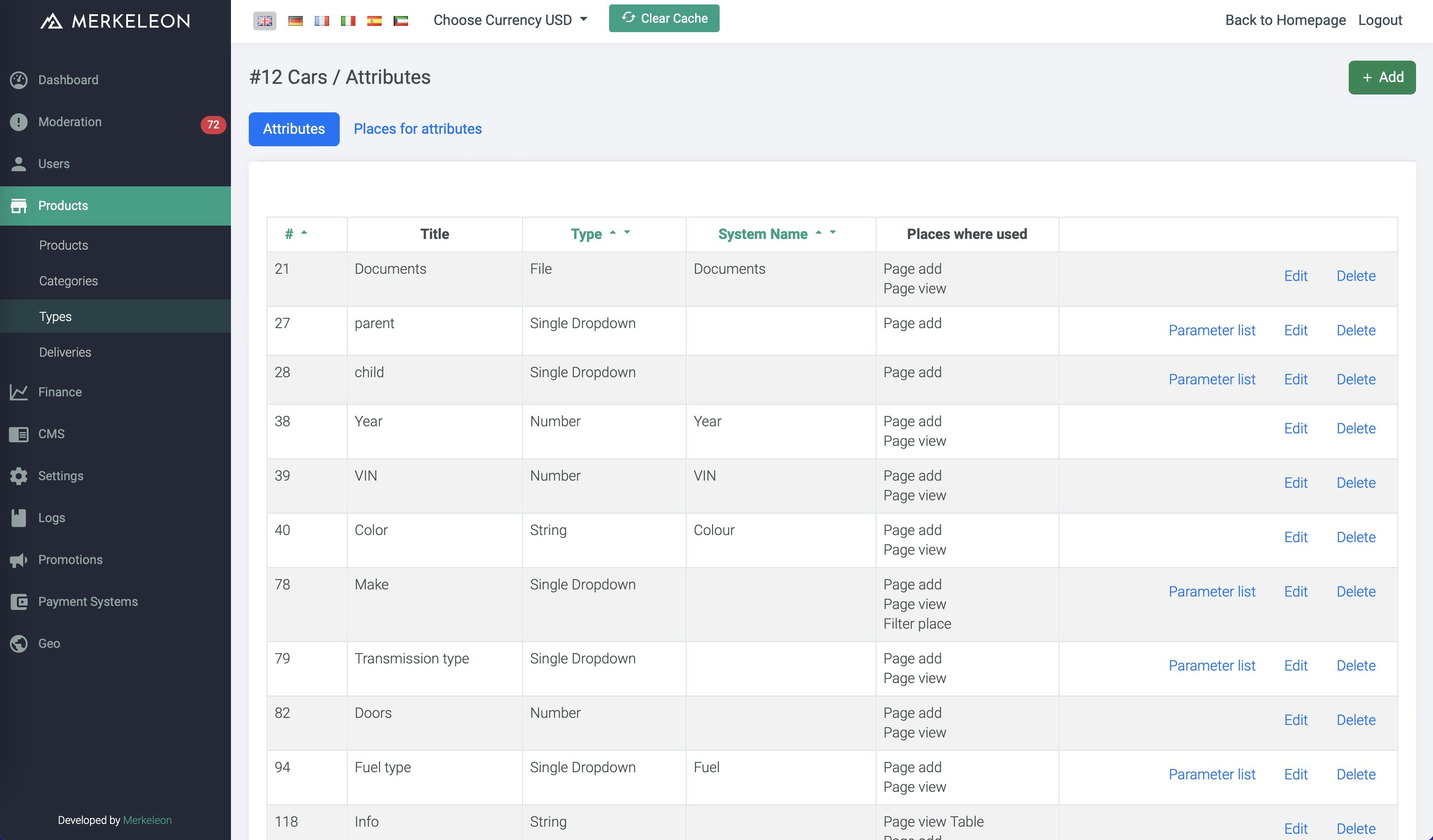Sort Type column ascending arrow
The width and height of the screenshot is (1433, 840).
click(613, 232)
